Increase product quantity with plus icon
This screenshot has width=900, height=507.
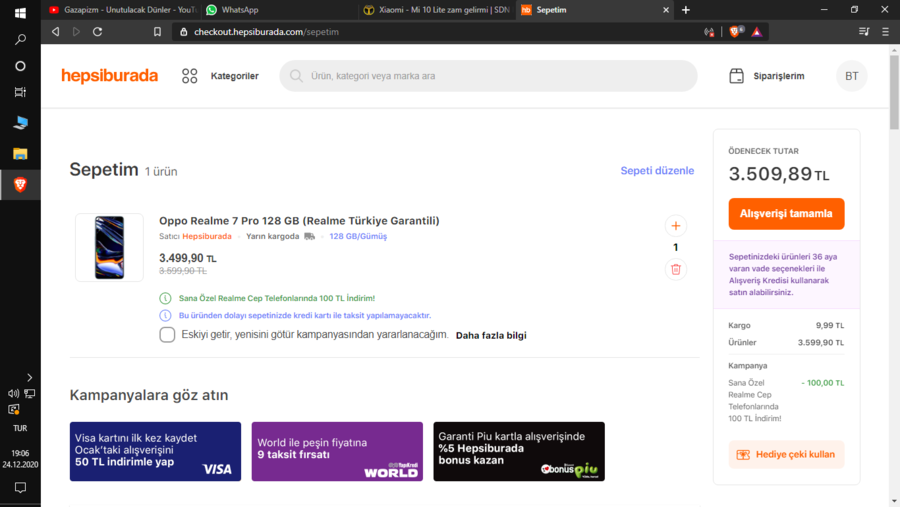pos(676,226)
